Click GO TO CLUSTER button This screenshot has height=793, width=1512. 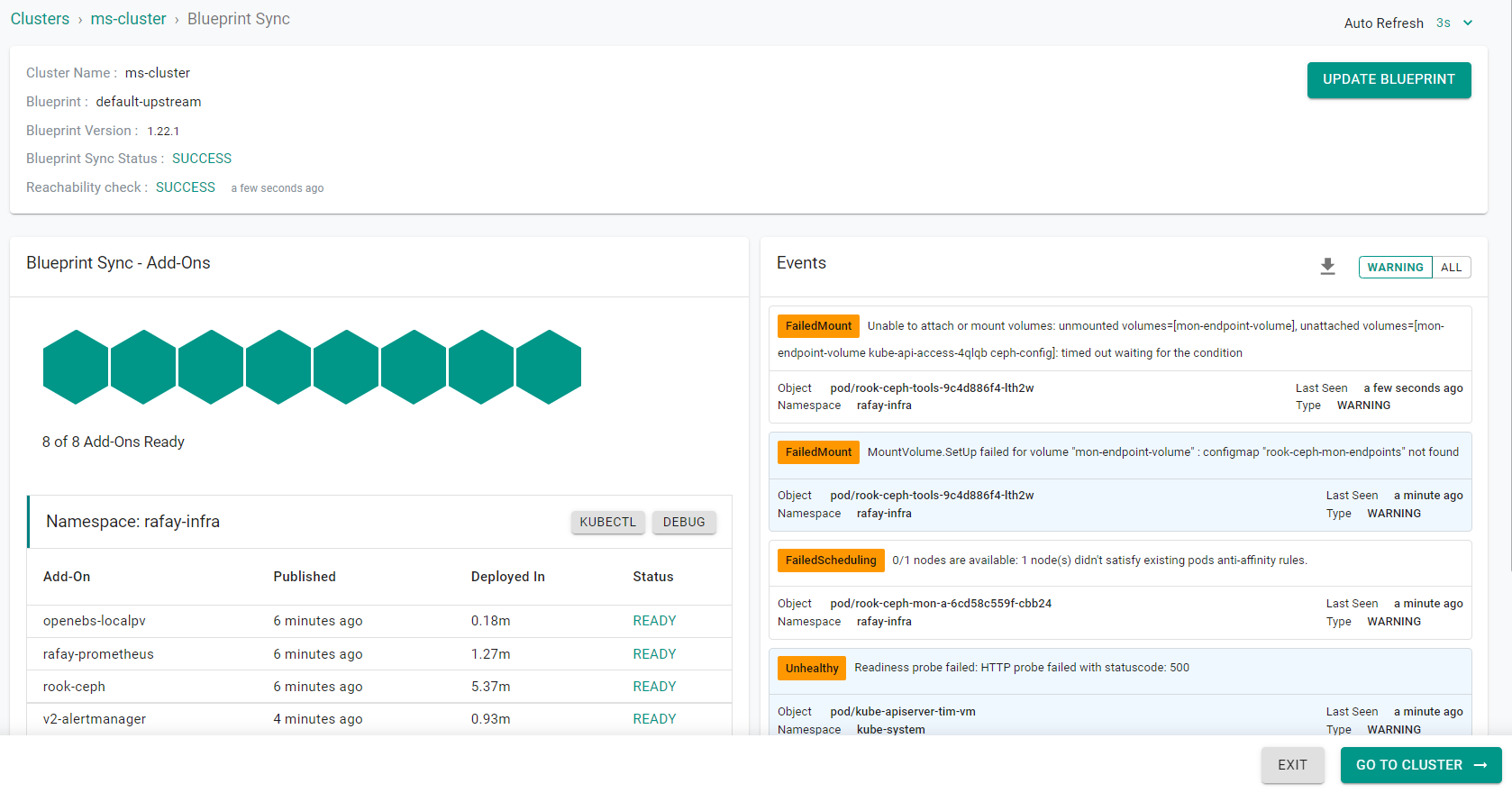pos(1421,765)
